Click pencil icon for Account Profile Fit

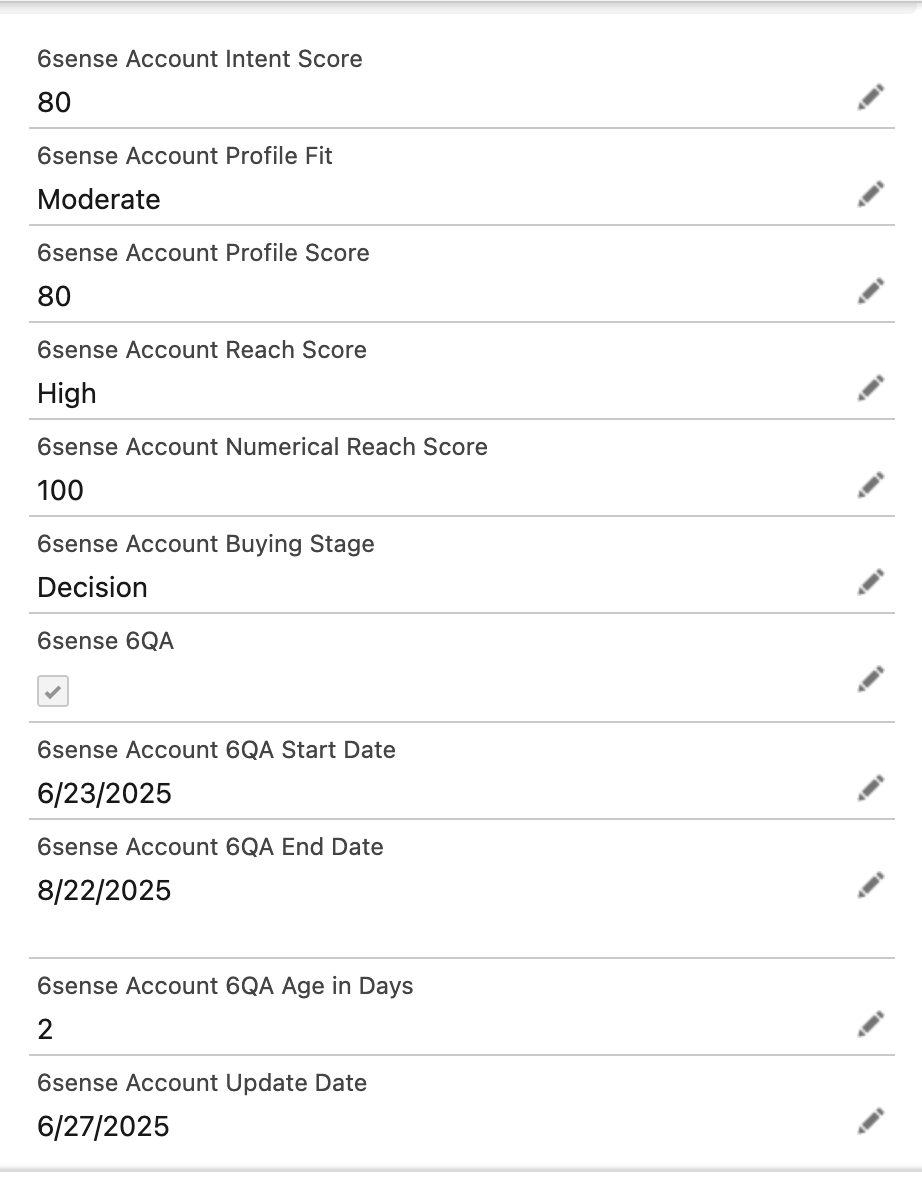pyautogui.click(x=871, y=195)
